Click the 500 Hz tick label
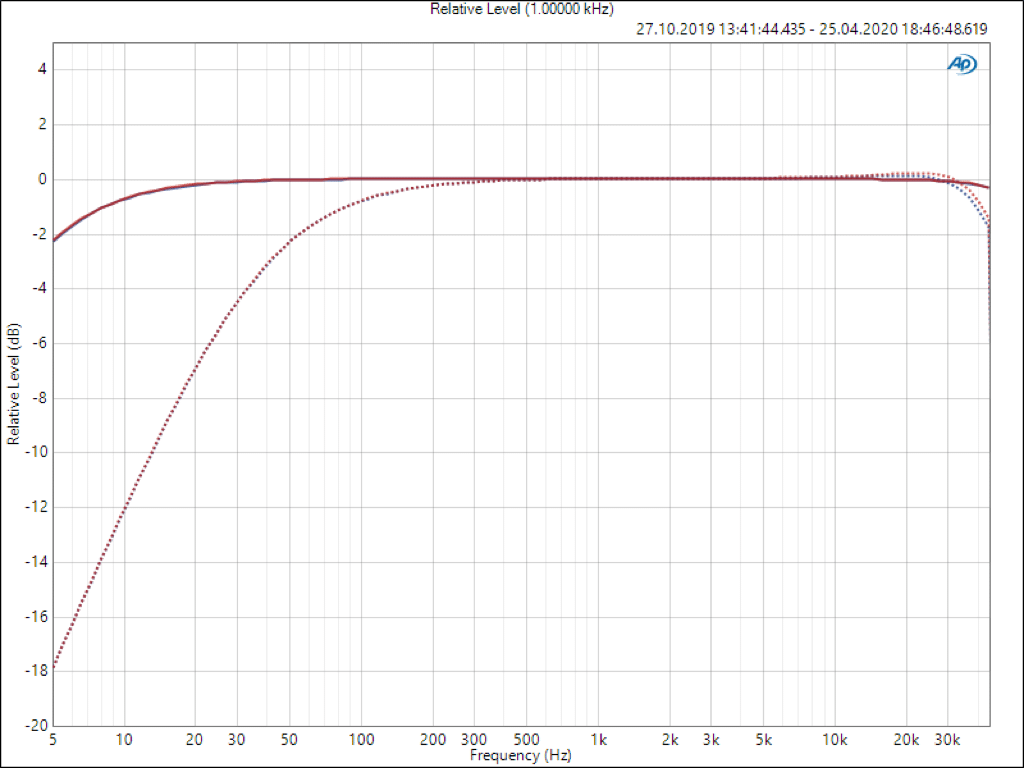This screenshot has height=768, width=1024. click(527, 740)
